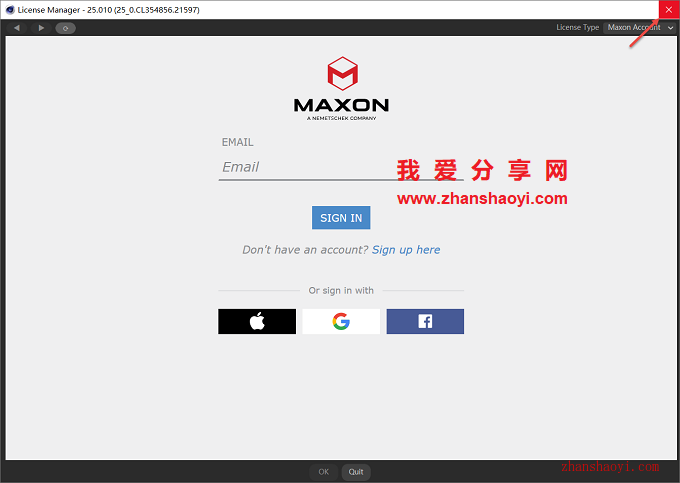
Task: Open the License Type dropdown
Action: click(x=640, y=28)
